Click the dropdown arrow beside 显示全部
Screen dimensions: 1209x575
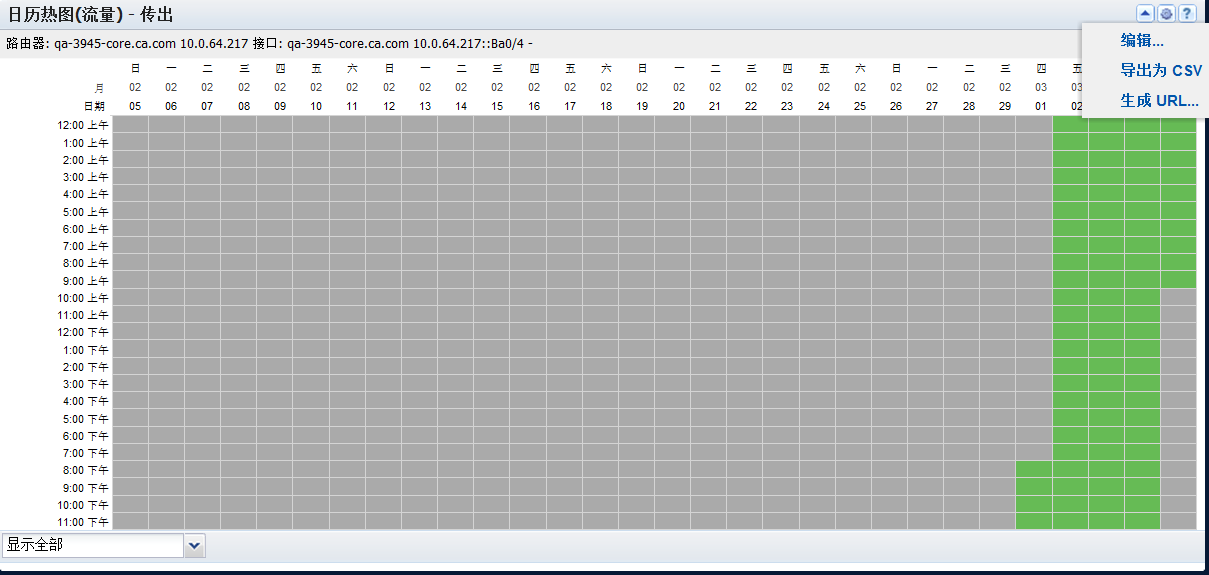[195, 545]
